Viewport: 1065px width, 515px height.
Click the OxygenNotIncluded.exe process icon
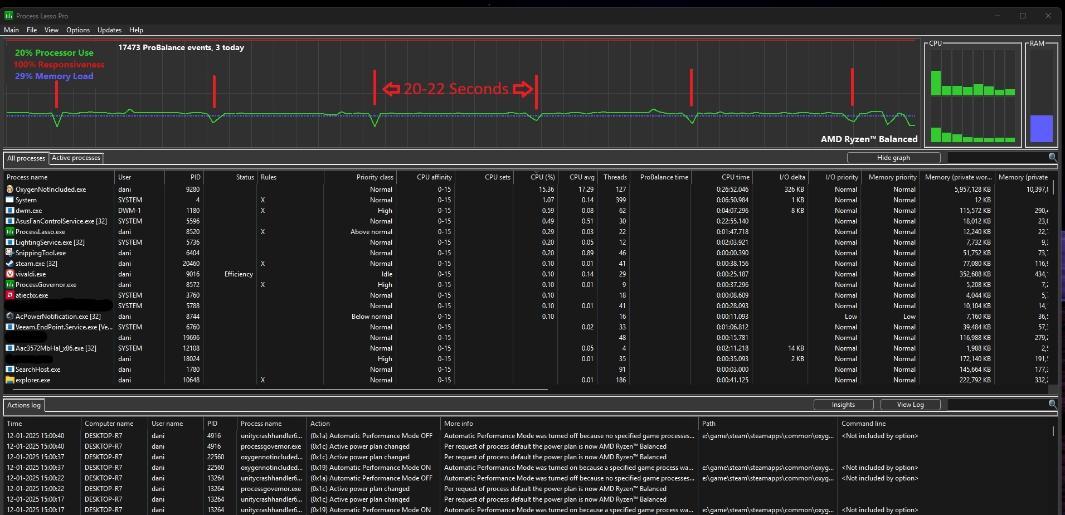(x=10, y=189)
